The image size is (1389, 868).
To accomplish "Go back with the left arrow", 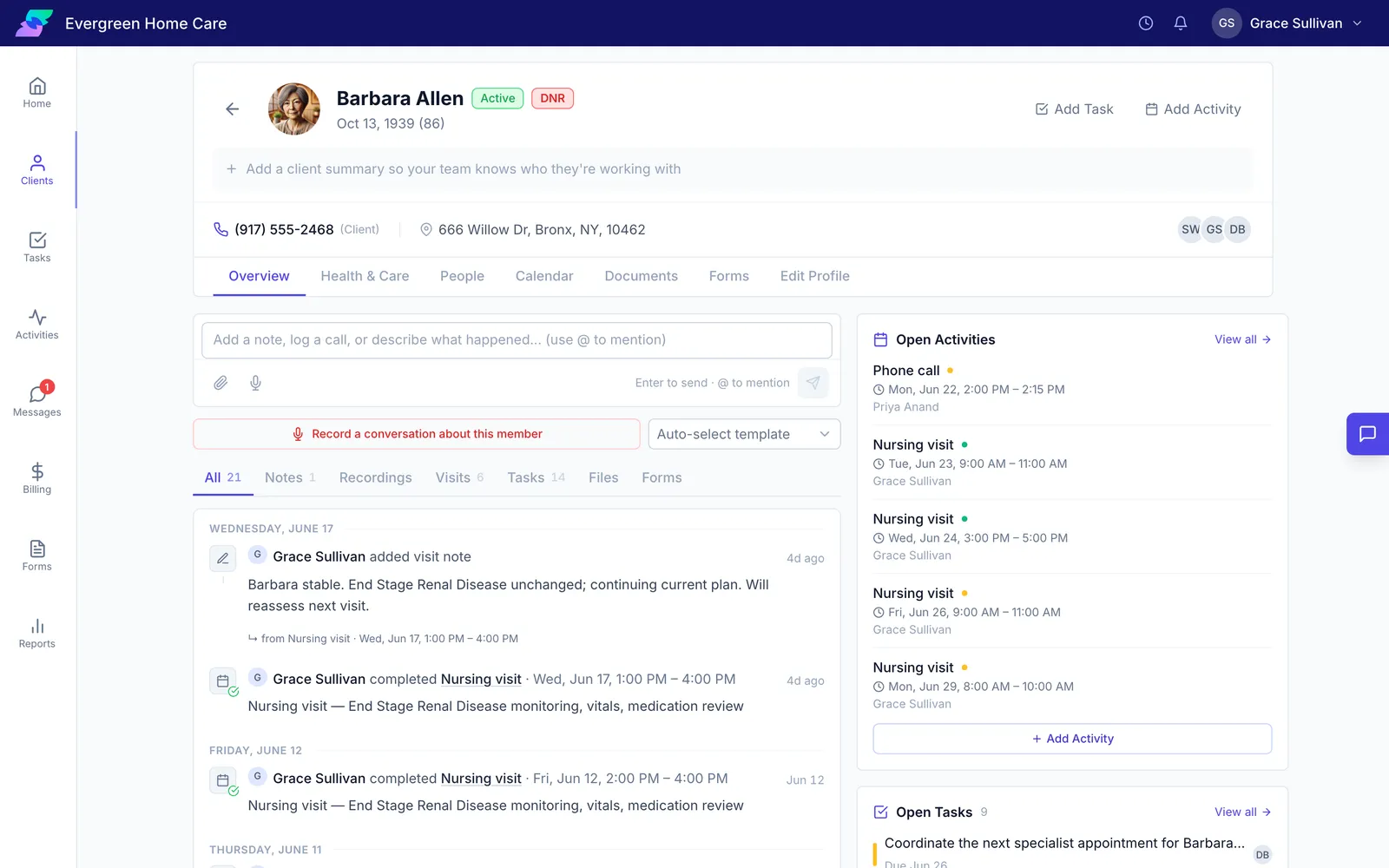I will (232, 108).
